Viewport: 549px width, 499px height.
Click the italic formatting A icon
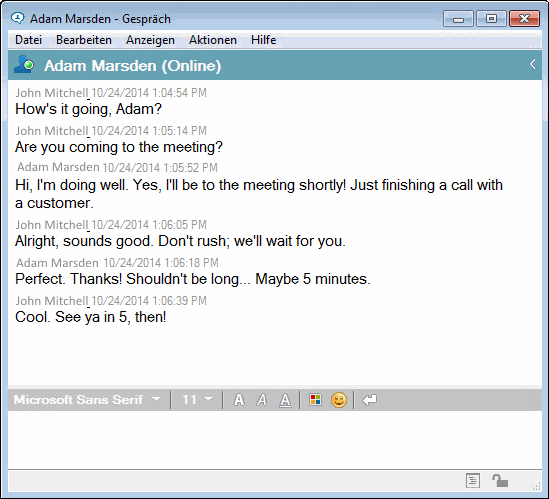click(262, 400)
